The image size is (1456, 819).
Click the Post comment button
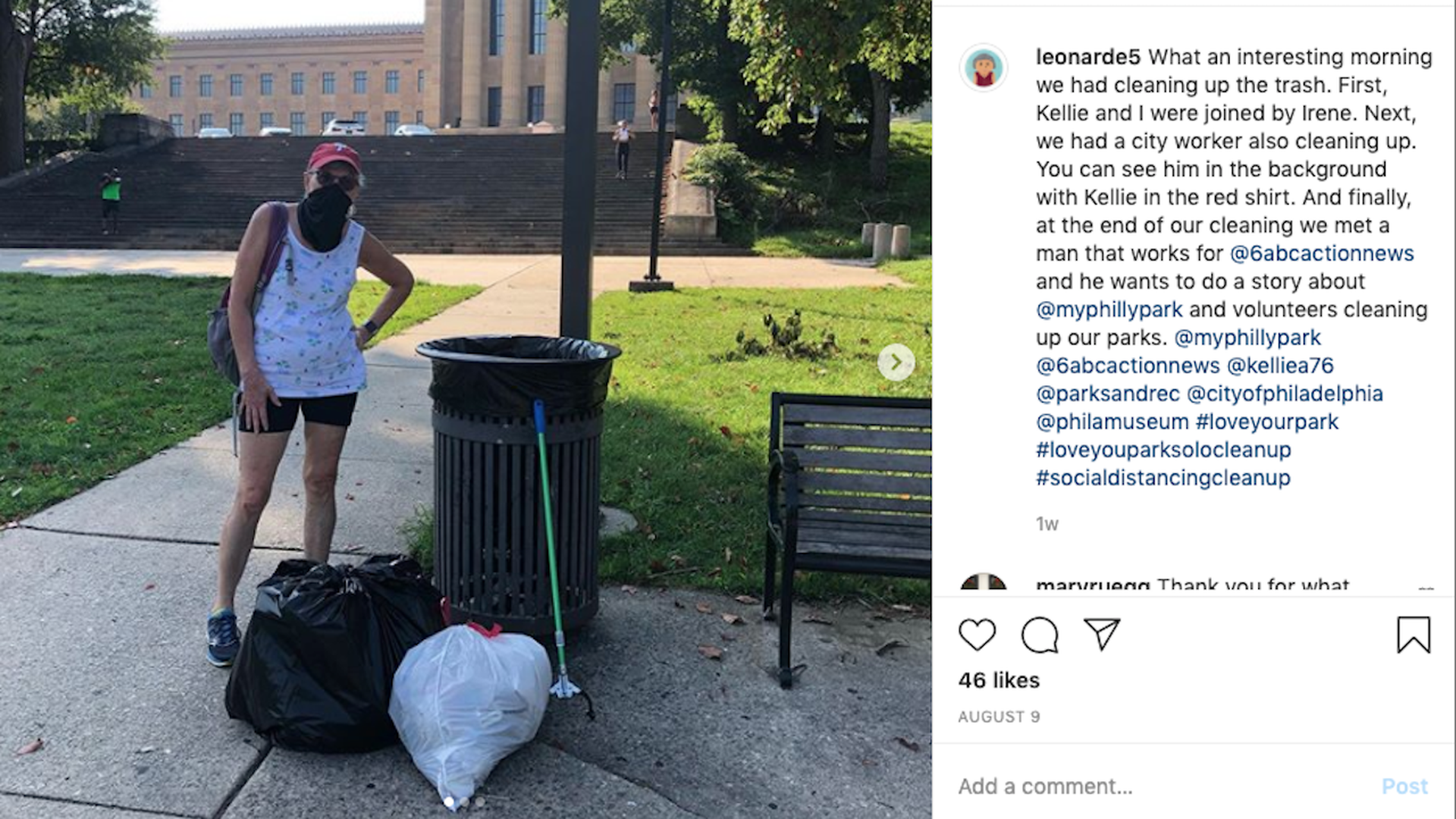1404,786
